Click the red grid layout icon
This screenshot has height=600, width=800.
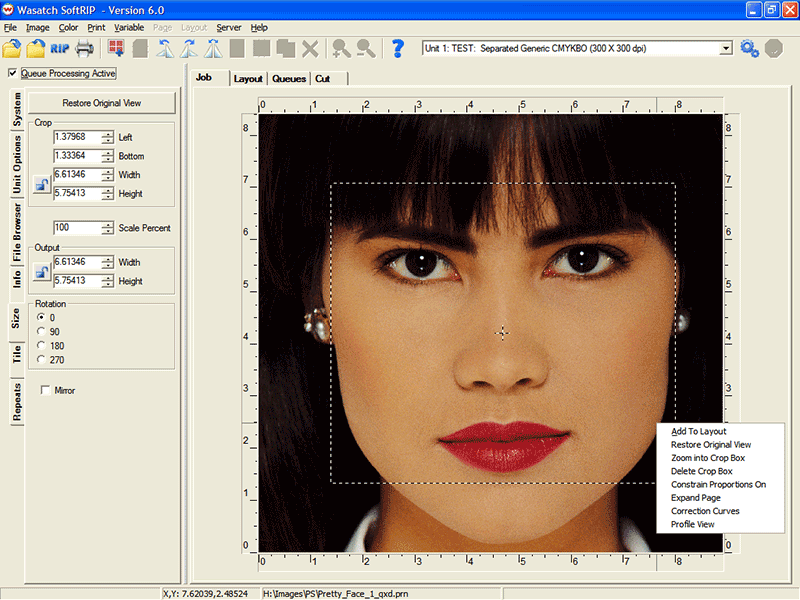click(x=116, y=48)
